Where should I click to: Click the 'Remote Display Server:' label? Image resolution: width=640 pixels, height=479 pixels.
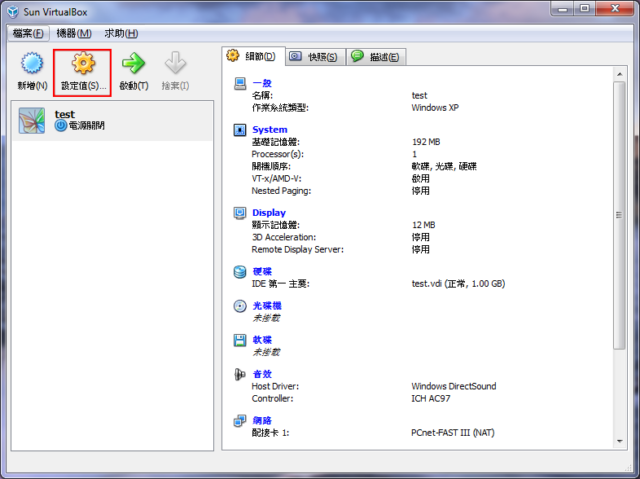[298, 250]
